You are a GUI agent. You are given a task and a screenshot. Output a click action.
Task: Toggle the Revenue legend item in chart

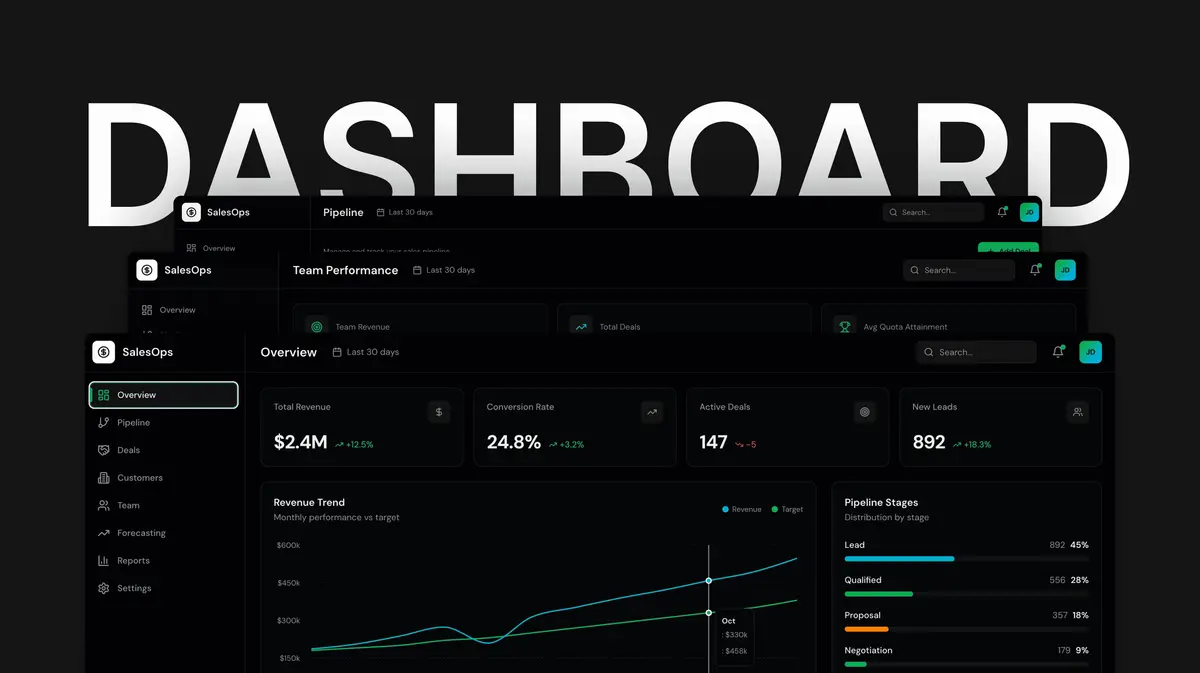[741, 509]
